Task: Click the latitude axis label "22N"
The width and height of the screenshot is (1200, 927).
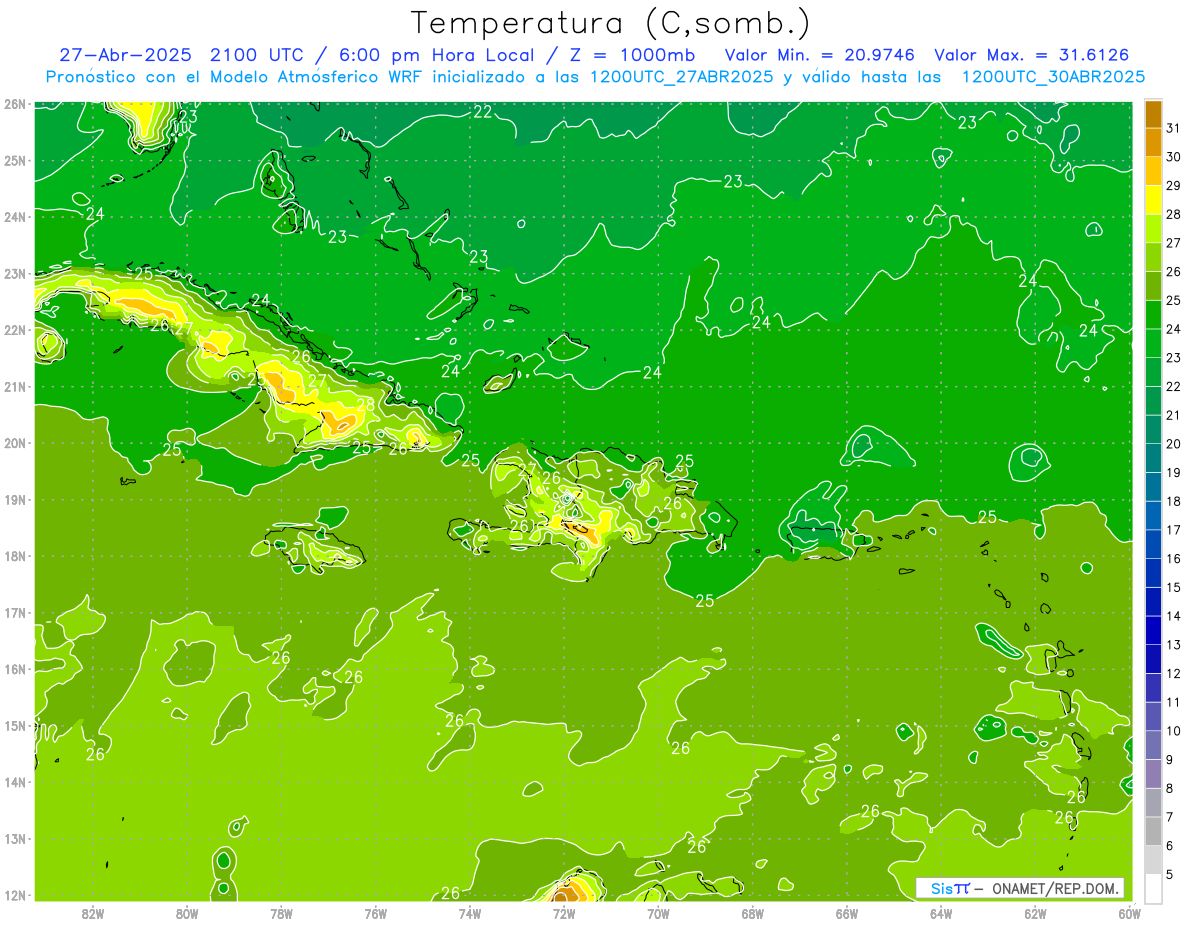Action: click(14, 330)
